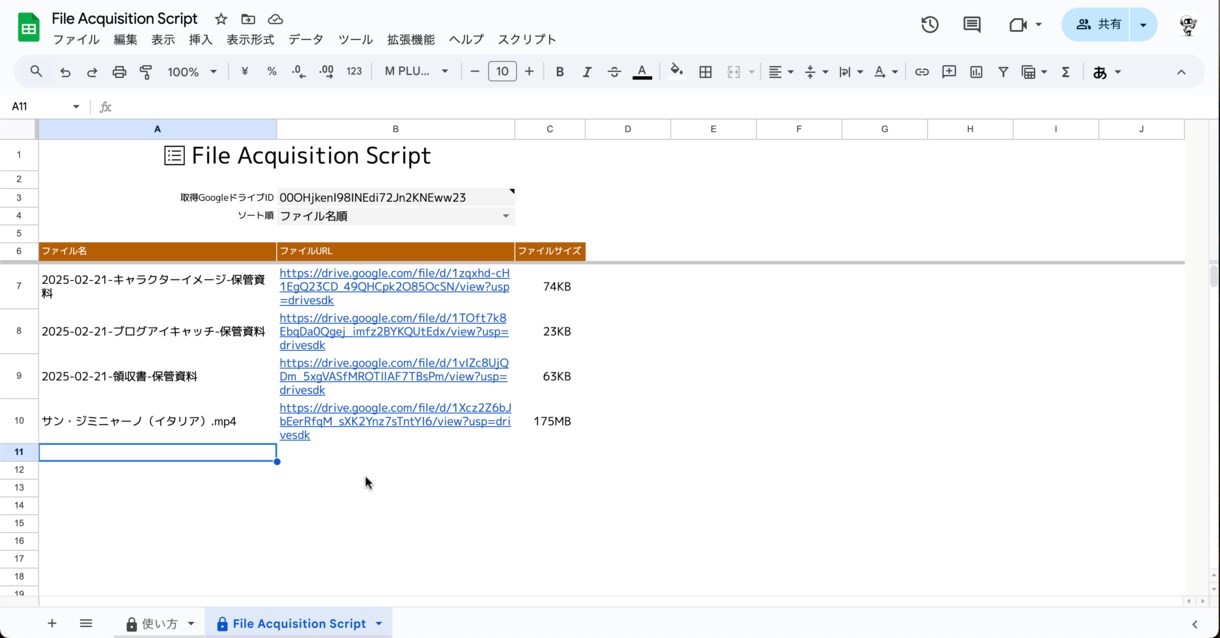Select the Google Drive ID cell B3

[x=395, y=198]
